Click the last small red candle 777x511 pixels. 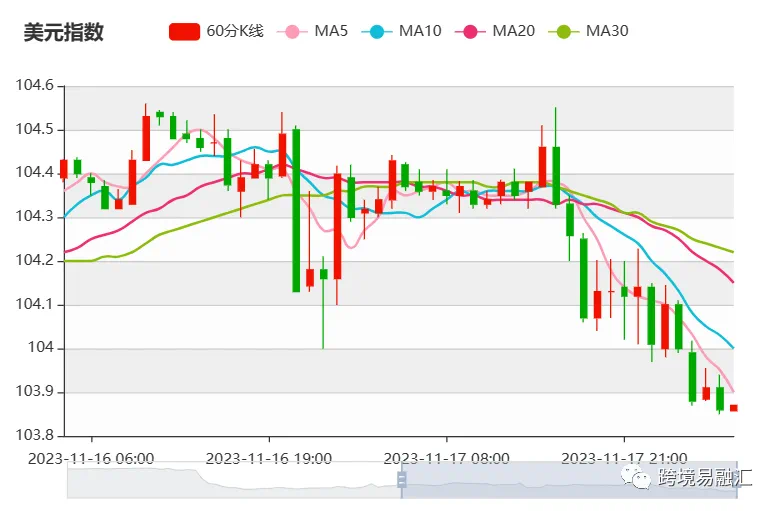click(x=733, y=408)
